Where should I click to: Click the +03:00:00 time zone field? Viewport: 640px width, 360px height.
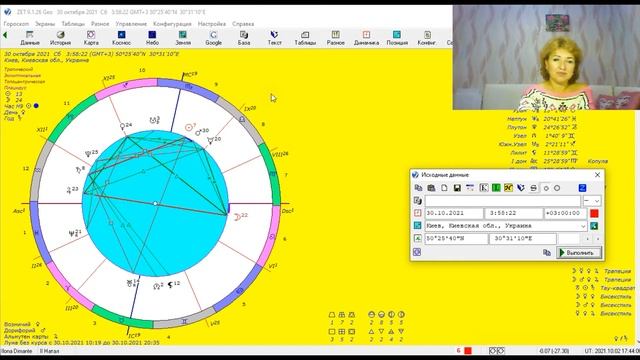565,213
